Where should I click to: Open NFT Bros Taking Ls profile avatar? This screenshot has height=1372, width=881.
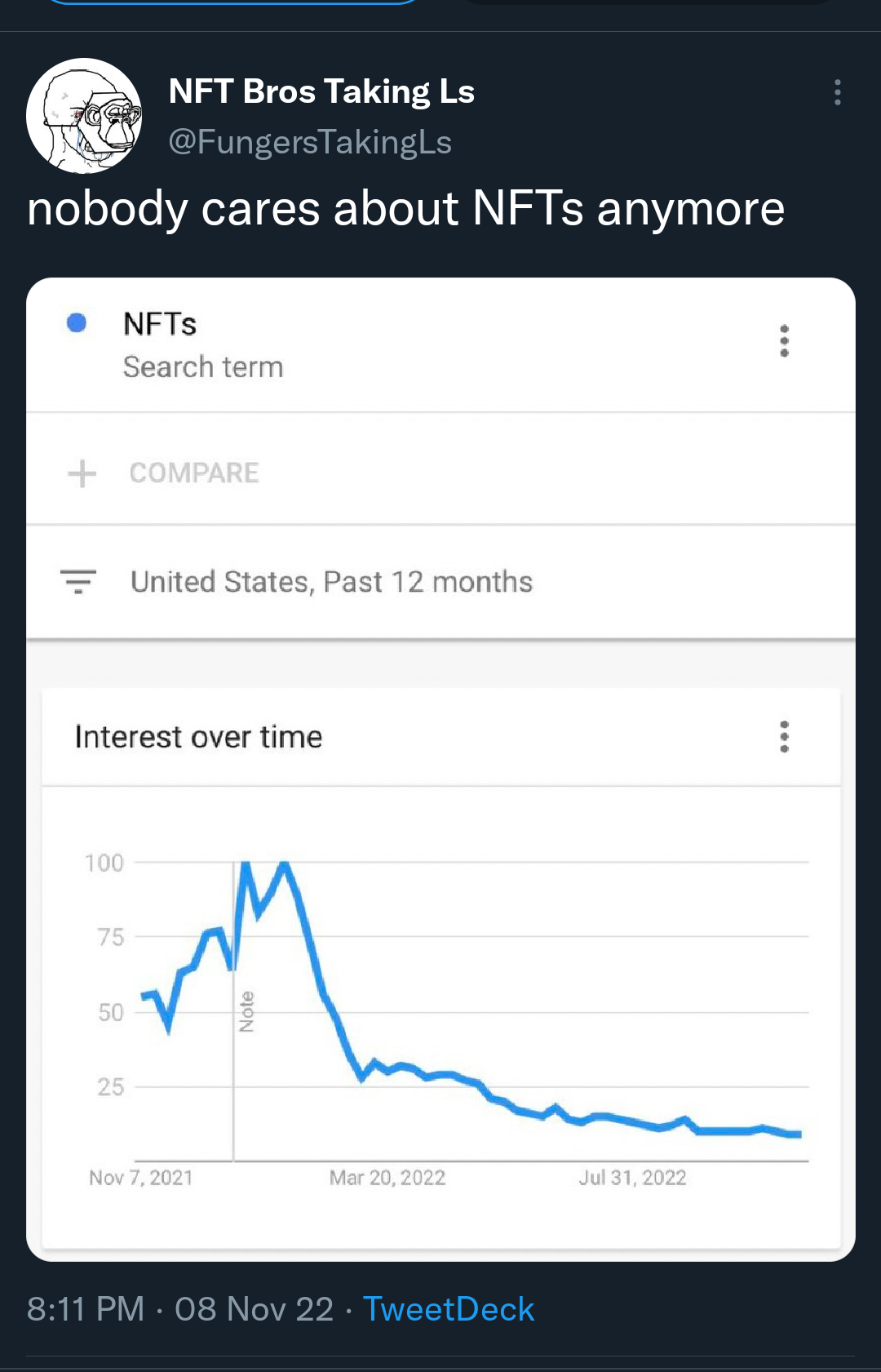[x=84, y=116]
